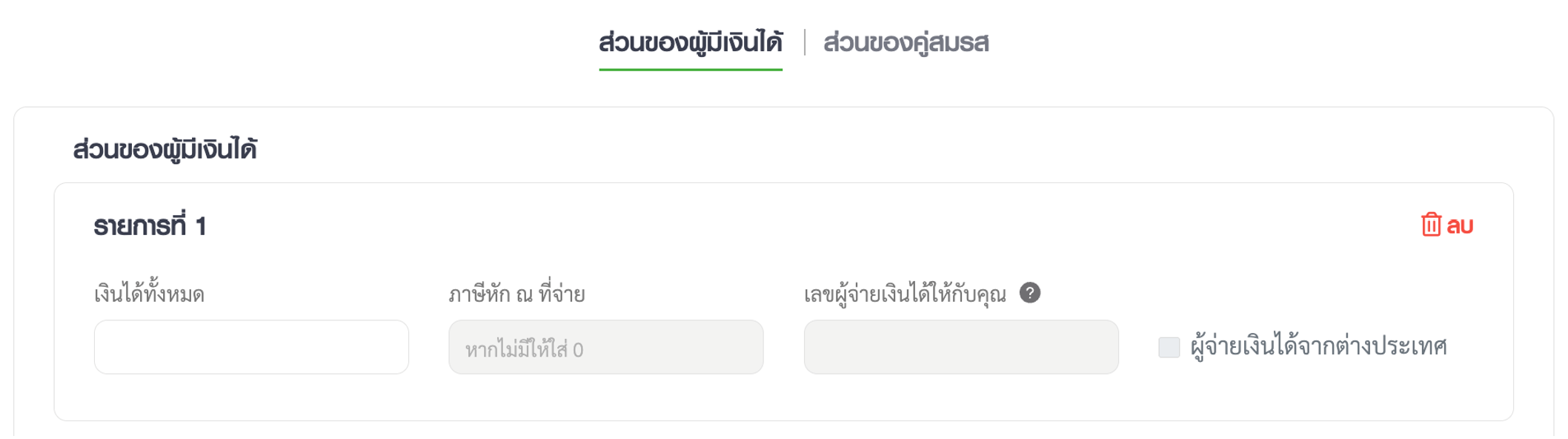Click the หากไม่มีให้ใส่ 0 placeholder text

524,349
